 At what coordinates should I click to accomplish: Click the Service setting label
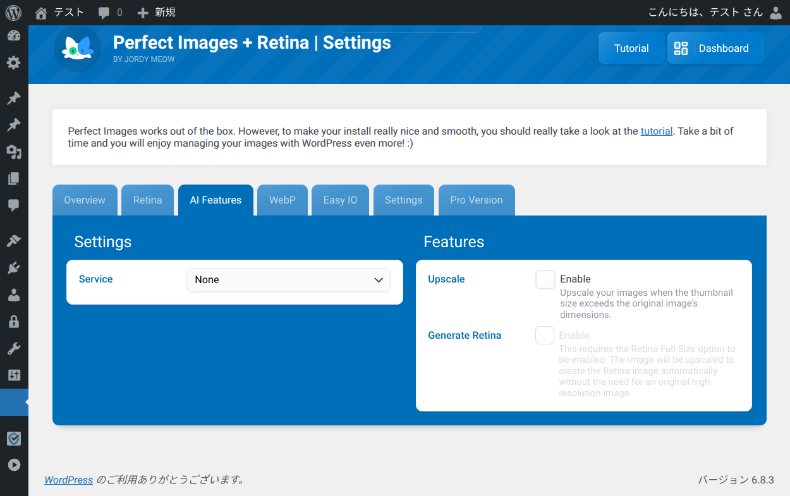click(x=96, y=279)
